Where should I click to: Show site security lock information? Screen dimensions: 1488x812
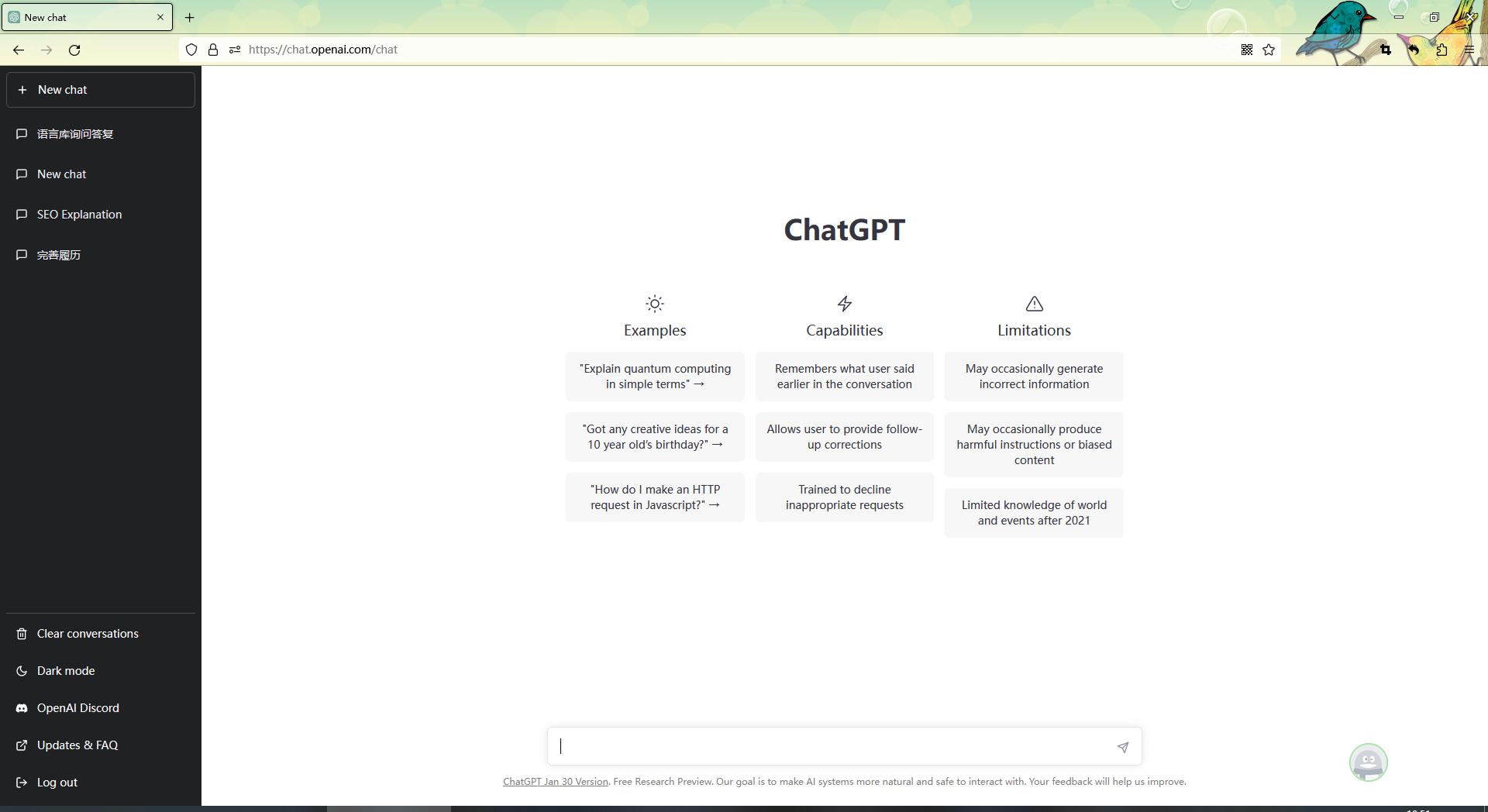click(x=213, y=50)
